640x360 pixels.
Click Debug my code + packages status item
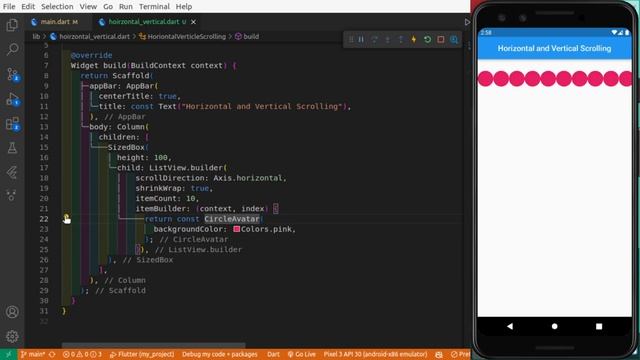point(220,354)
